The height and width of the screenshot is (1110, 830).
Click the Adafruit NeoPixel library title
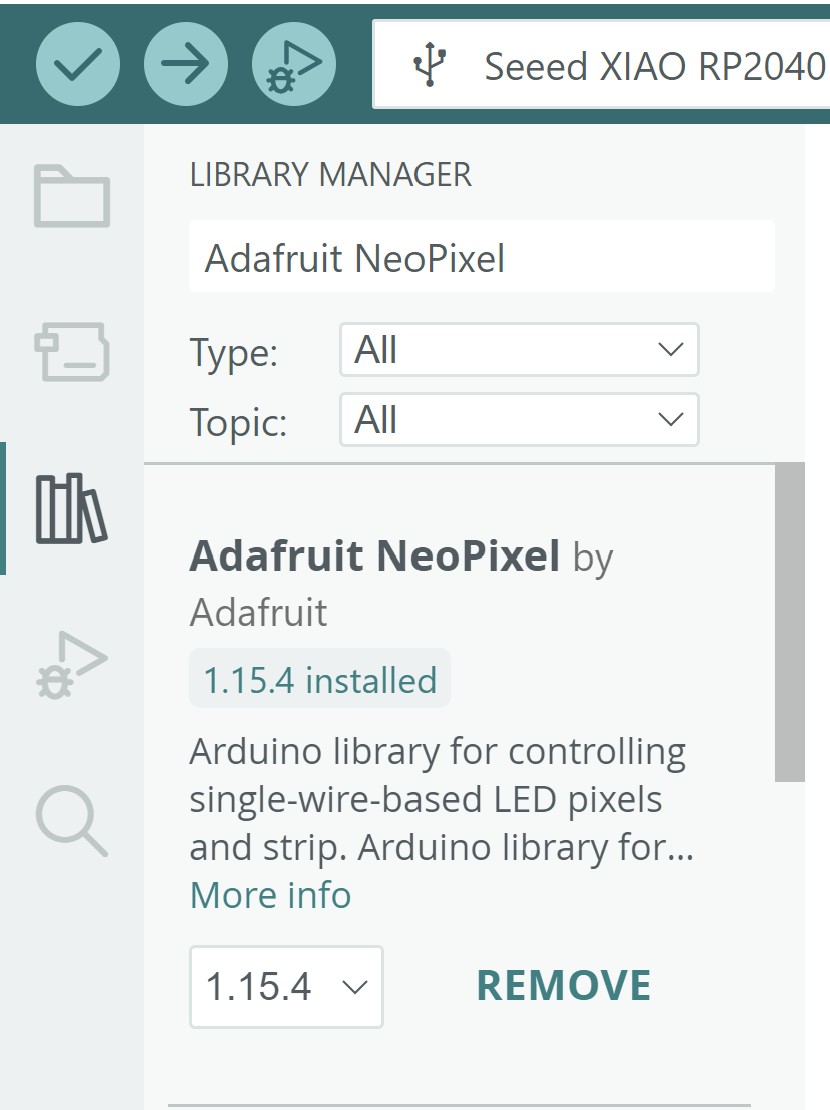pyautogui.click(x=374, y=556)
